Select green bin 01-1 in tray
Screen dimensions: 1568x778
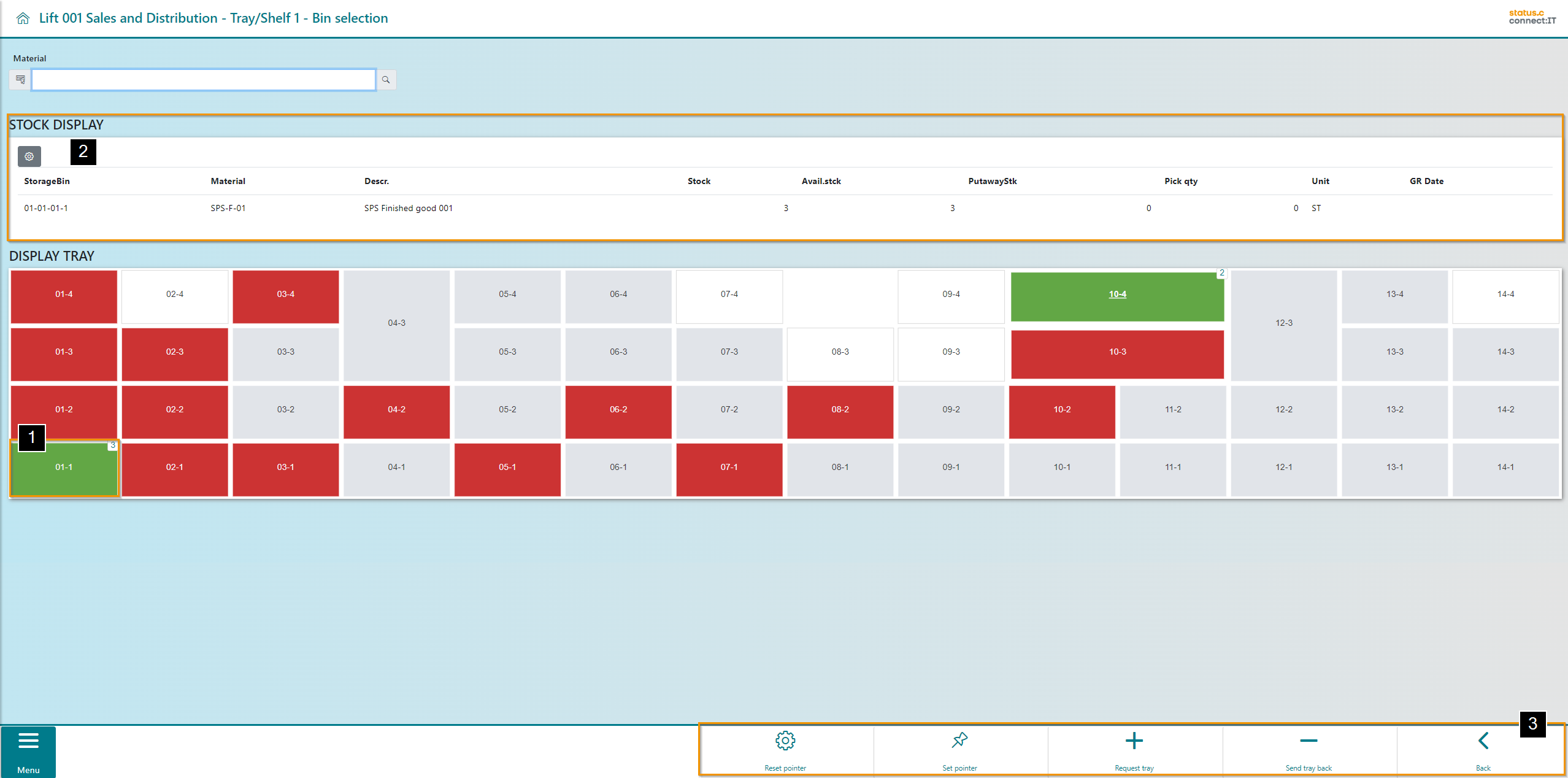point(64,468)
